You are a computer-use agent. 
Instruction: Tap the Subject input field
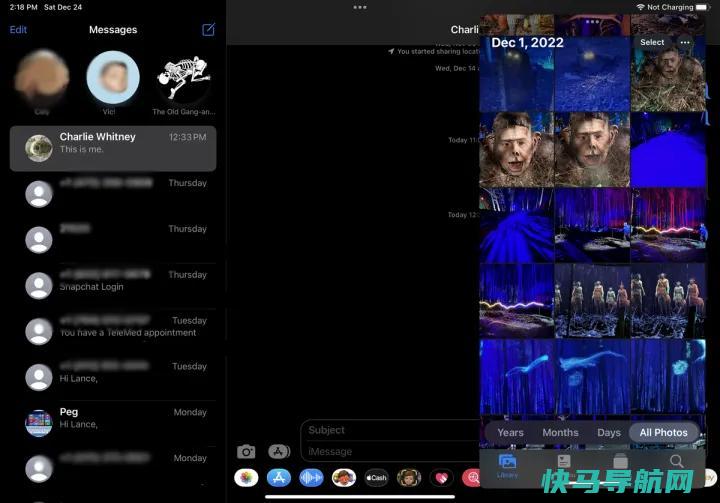point(390,430)
